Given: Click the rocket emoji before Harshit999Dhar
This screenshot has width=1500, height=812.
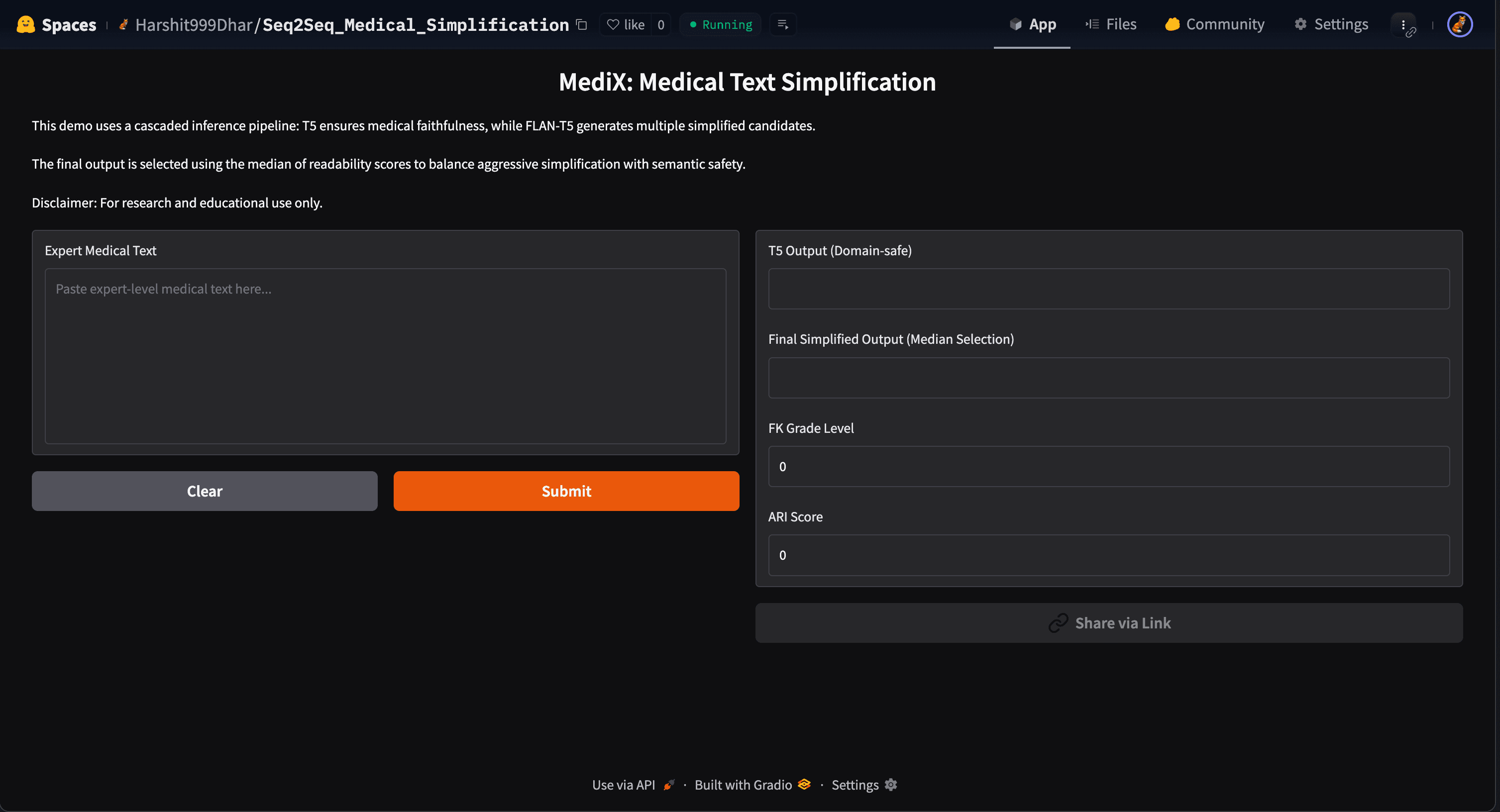Looking at the screenshot, I should click(124, 24).
